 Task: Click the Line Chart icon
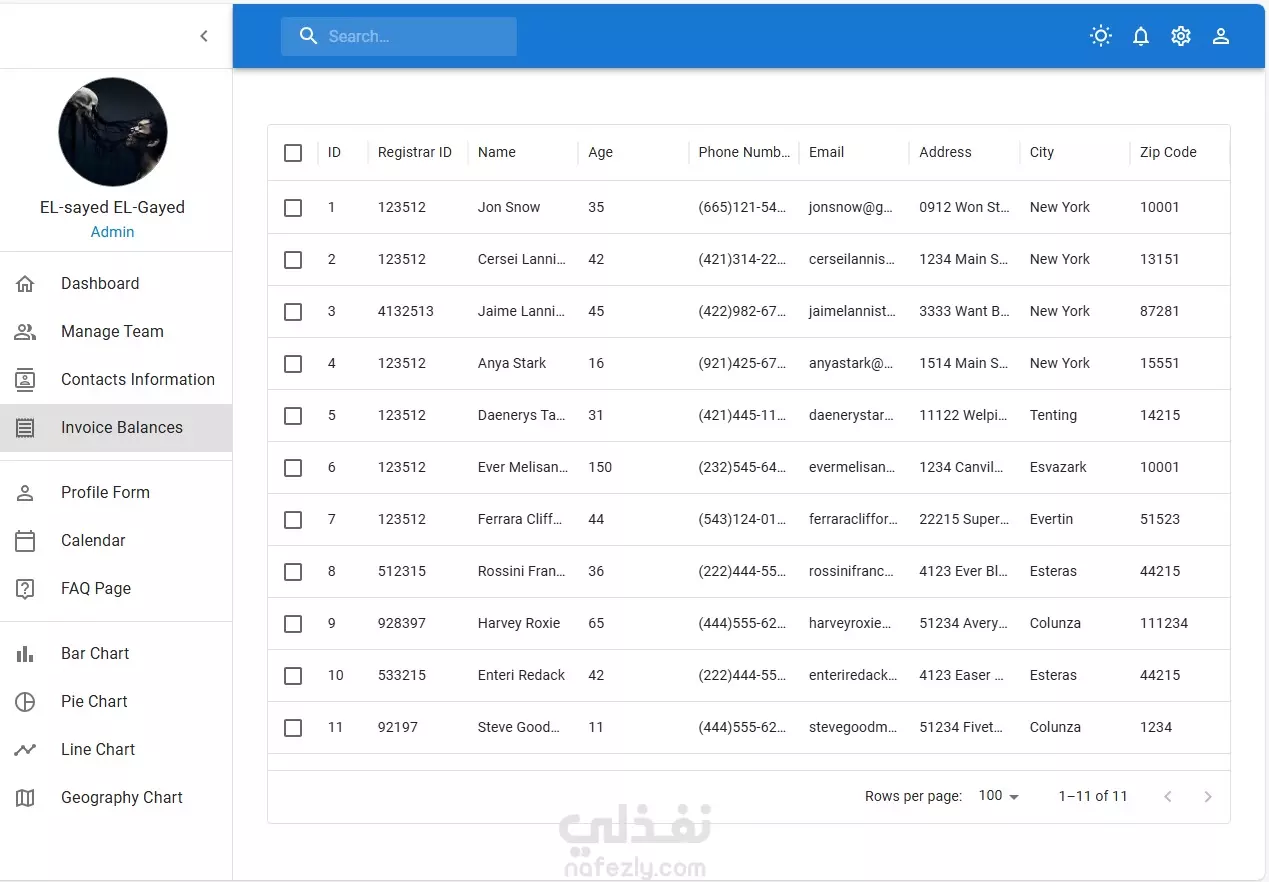[x=25, y=750]
